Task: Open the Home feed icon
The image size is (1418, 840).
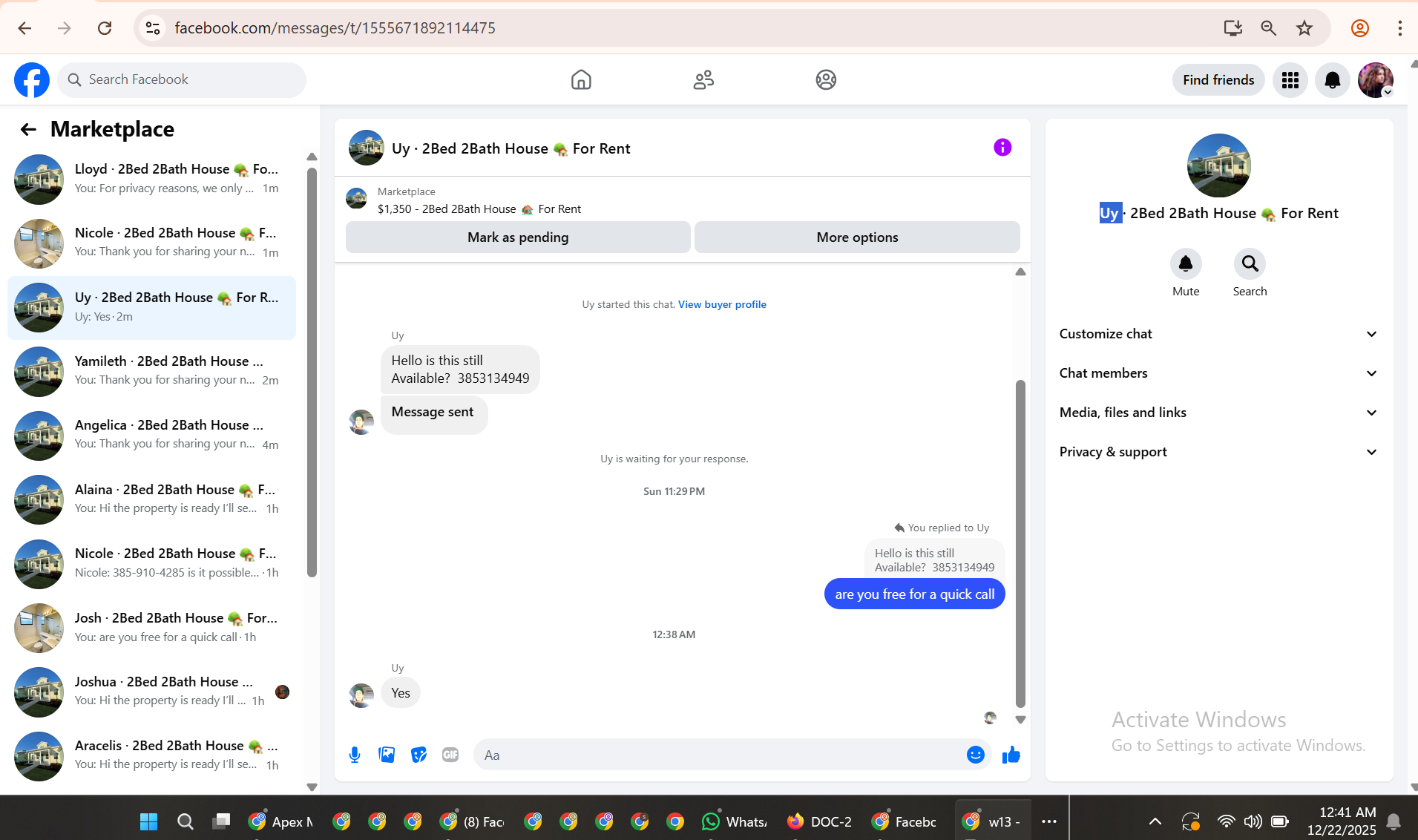Action: [581, 79]
